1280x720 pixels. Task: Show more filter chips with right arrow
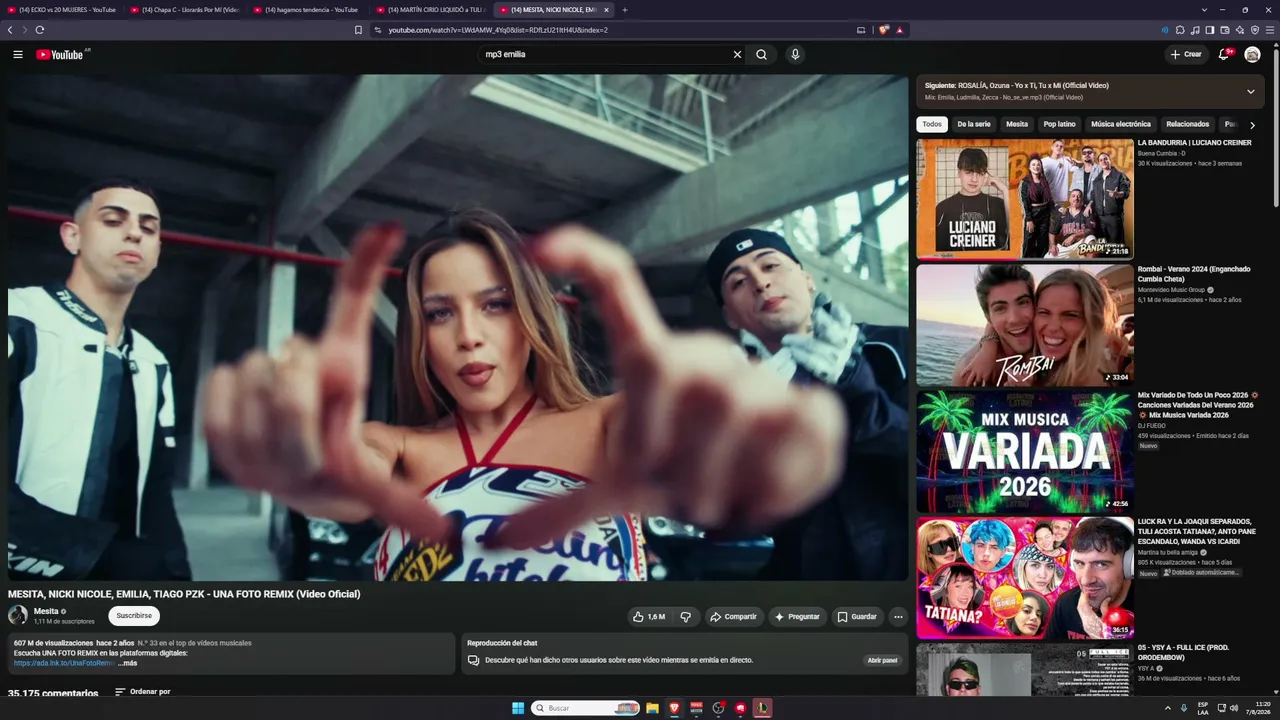coord(1252,125)
